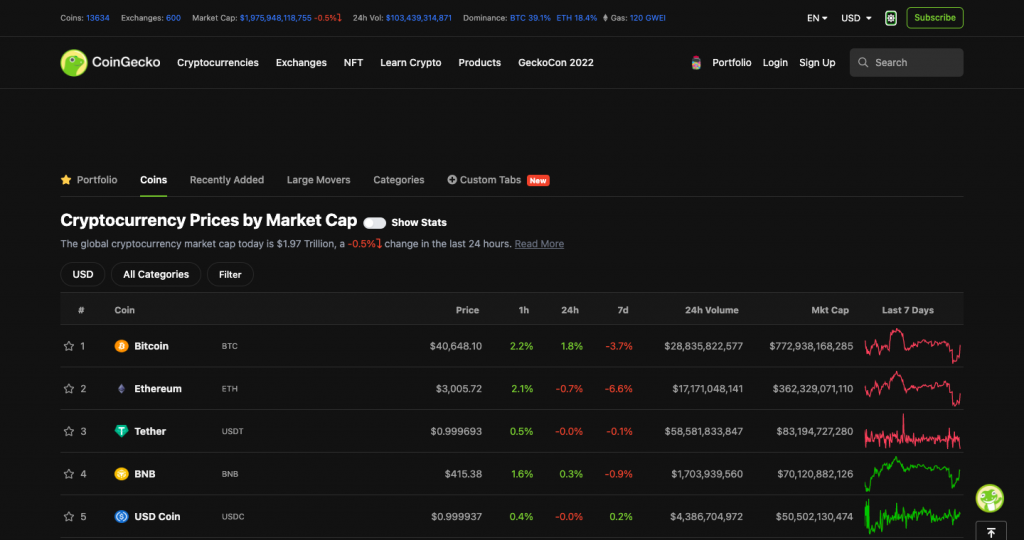Click the candy jar icon

click(696, 63)
